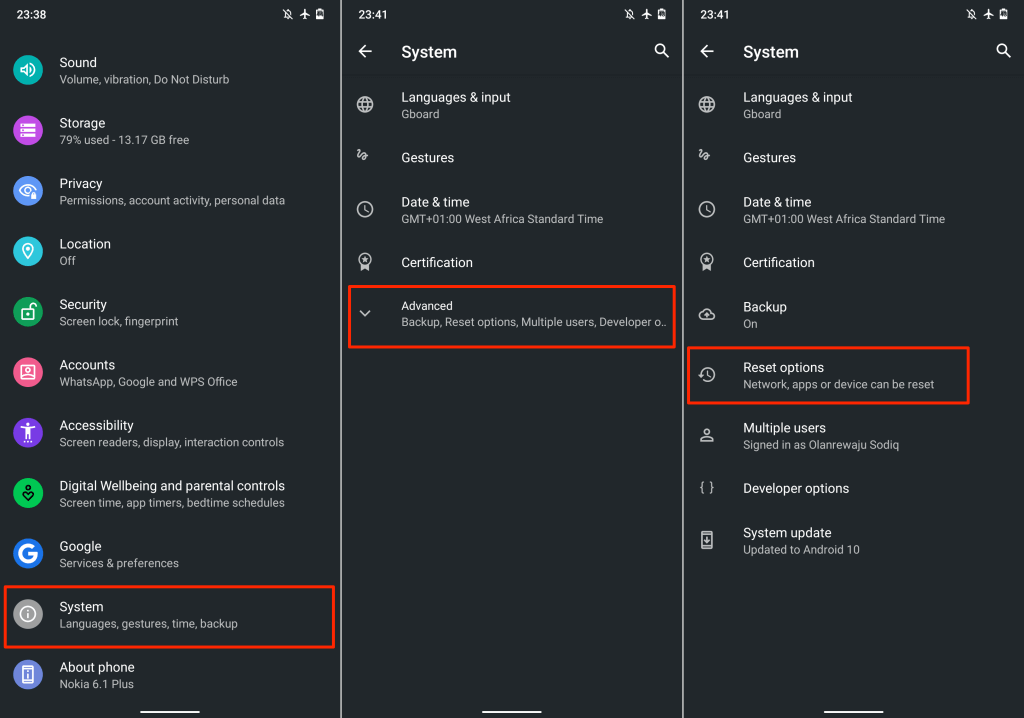Tap the Location pin icon
Viewport: 1024px width, 718px height.
[x=28, y=252]
